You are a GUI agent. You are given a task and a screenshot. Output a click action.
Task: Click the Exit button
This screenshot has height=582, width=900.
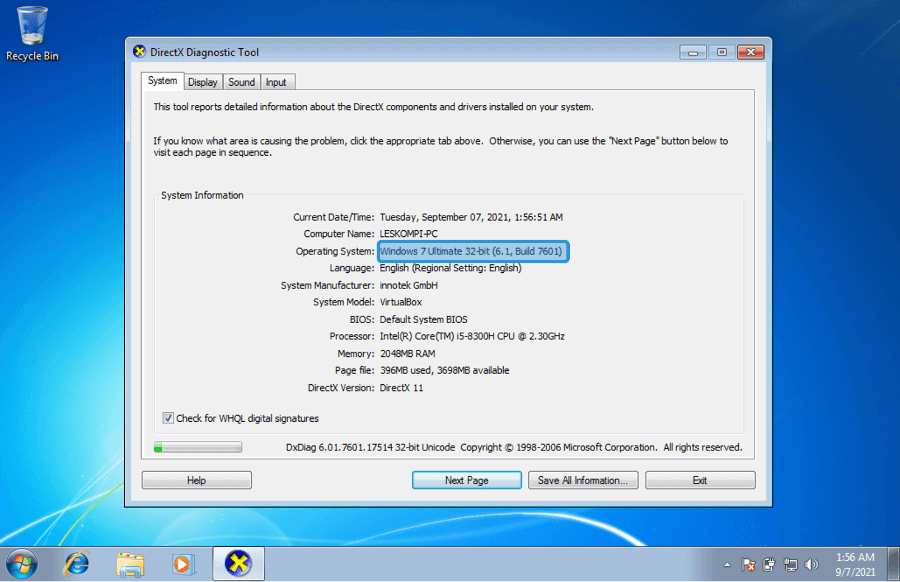coord(700,480)
